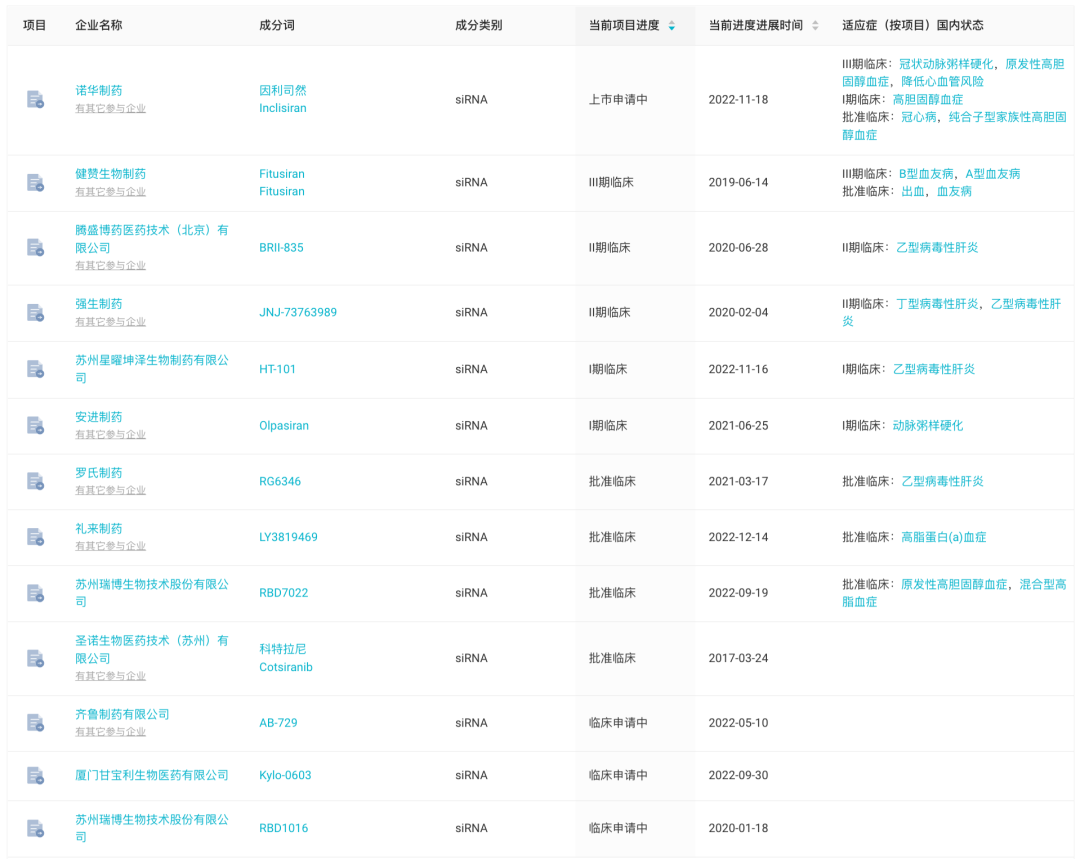Open indication link 丁型病毒性肝炎
The height and width of the screenshot is (859, 1080).
point(937,304)
